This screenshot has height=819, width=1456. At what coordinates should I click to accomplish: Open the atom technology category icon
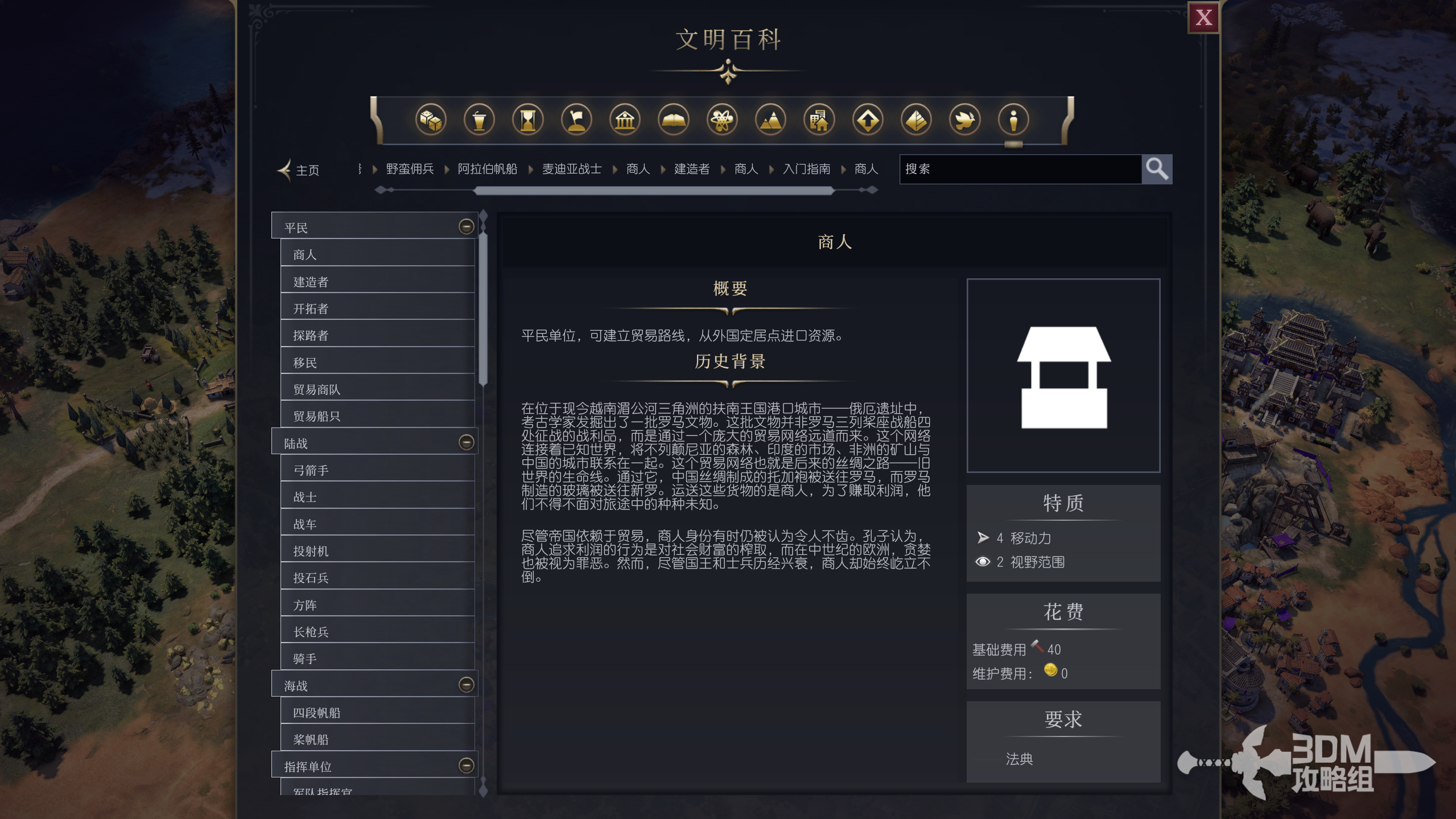pos(721,120)
